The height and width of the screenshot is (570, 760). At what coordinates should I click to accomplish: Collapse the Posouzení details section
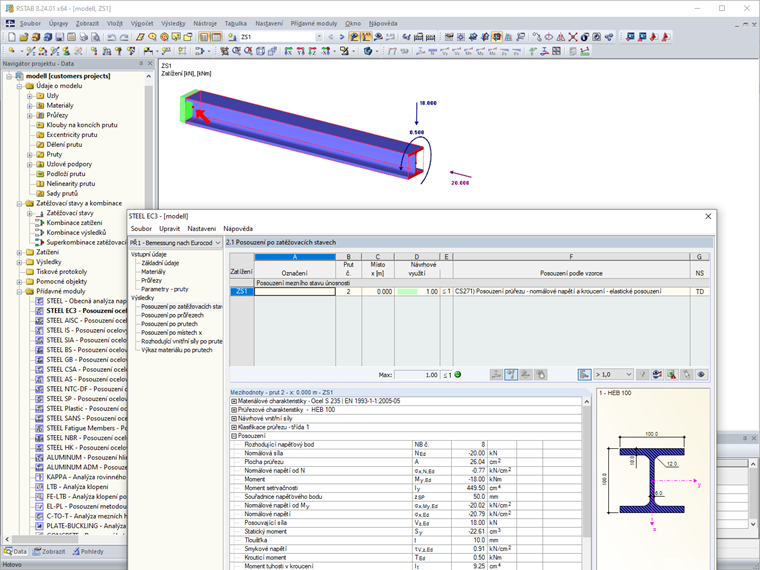(x=234, y=436)
